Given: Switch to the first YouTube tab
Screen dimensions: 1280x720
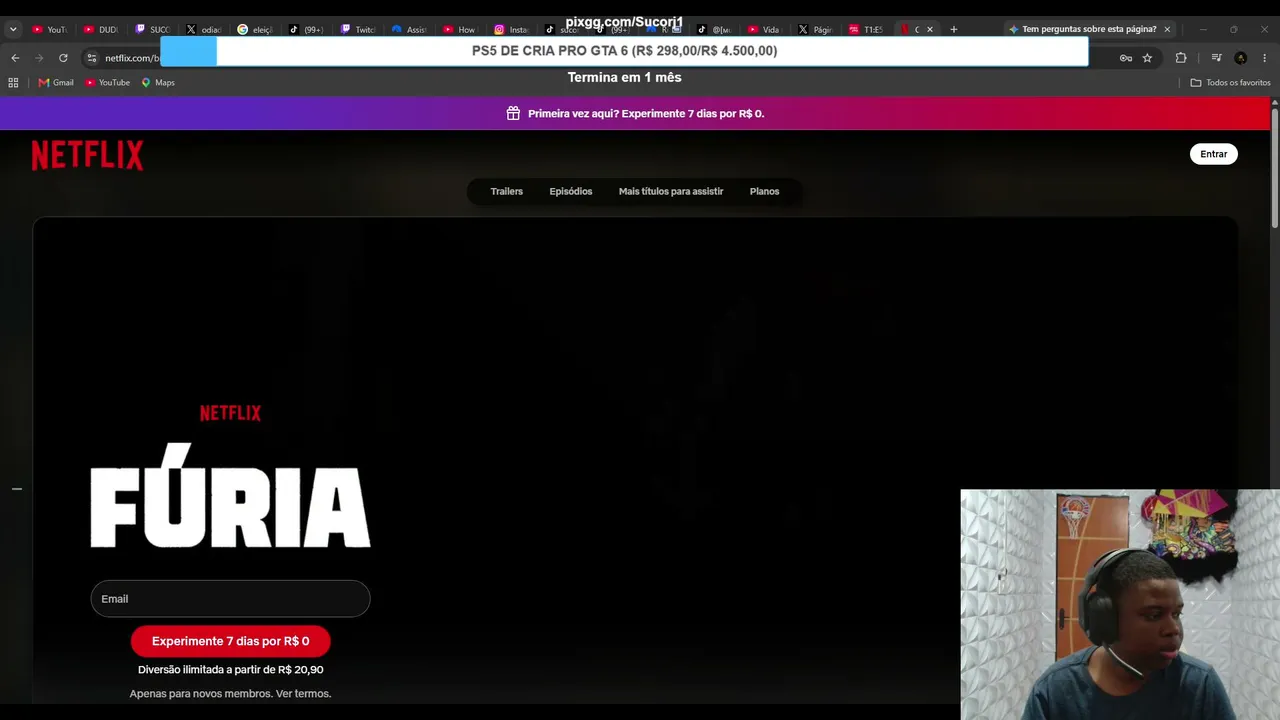Looking at the screenshot, I should click(x=49, y=29).
